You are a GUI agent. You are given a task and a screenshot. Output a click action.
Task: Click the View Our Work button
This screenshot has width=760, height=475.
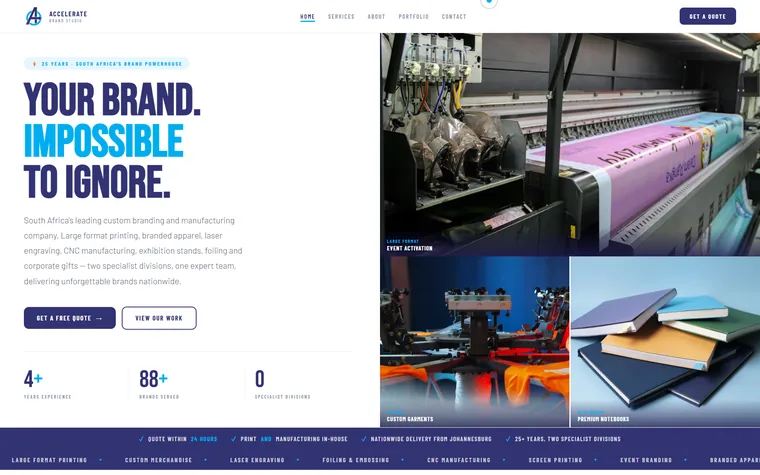159,318
